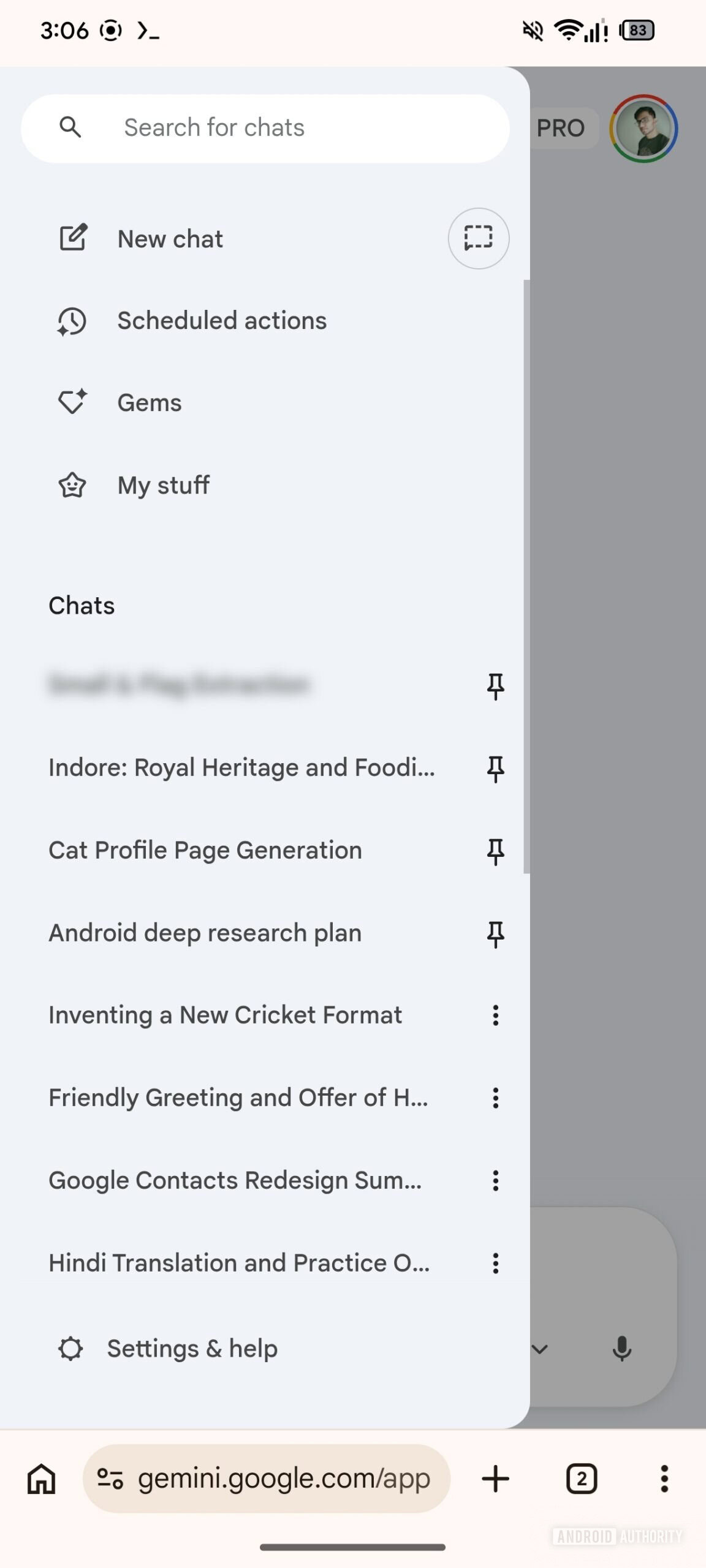Viewport: 706px width, 1568px height.
Task: Open the Gems section
Action: click(x=148, y=402)
